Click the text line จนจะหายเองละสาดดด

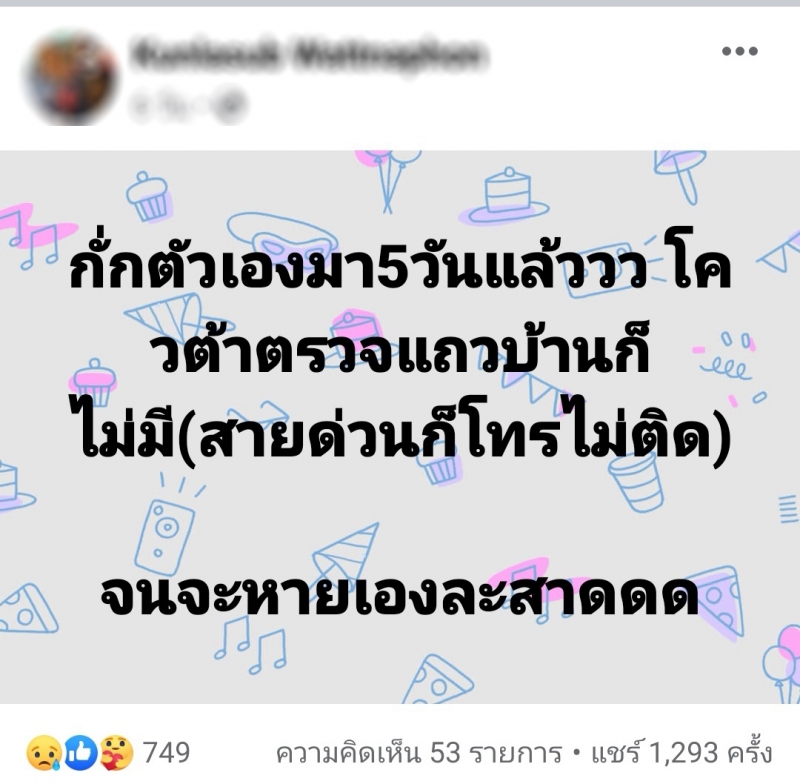pyautogui.click(x=399, y=593)
